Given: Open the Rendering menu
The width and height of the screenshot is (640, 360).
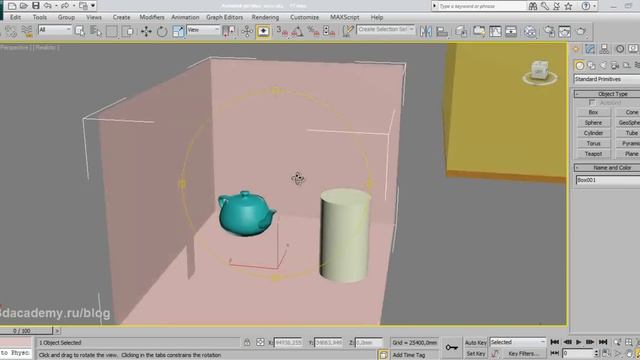Looking at the screenshot, I should pos(265,17).
